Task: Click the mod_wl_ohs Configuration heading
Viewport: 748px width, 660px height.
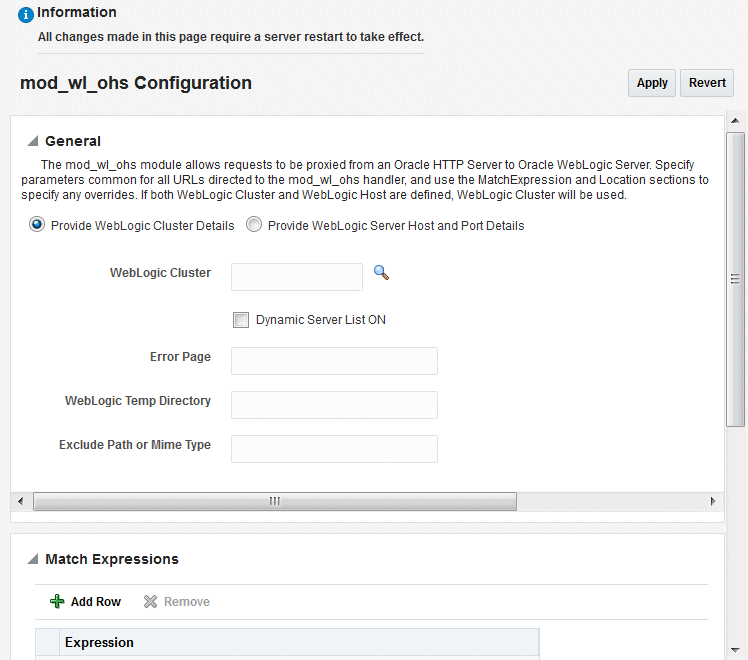Action: click(136, 83)
